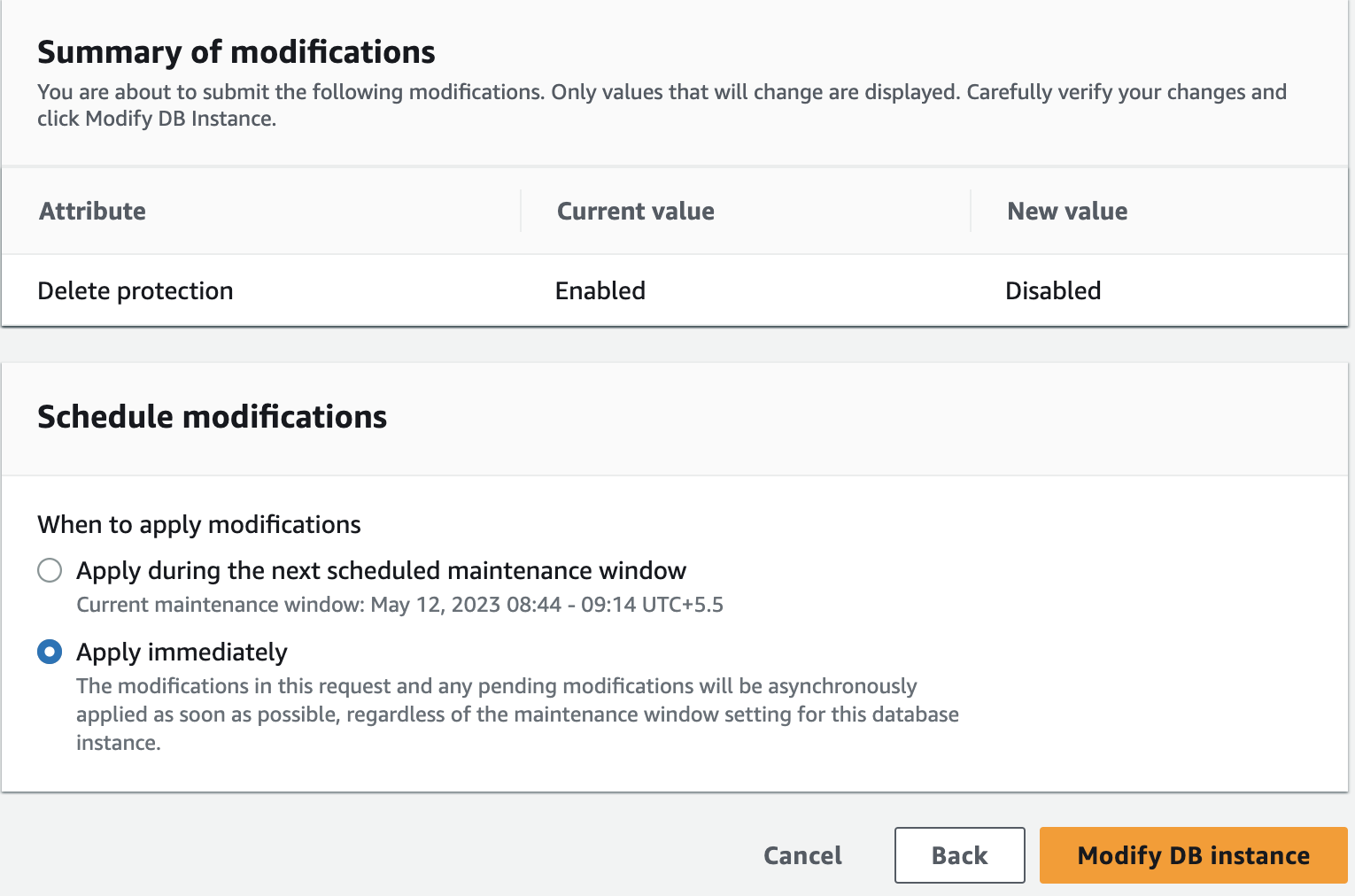The image size is (1355, 896).
Task: Click the New value column header
Action: [1067, 211]
